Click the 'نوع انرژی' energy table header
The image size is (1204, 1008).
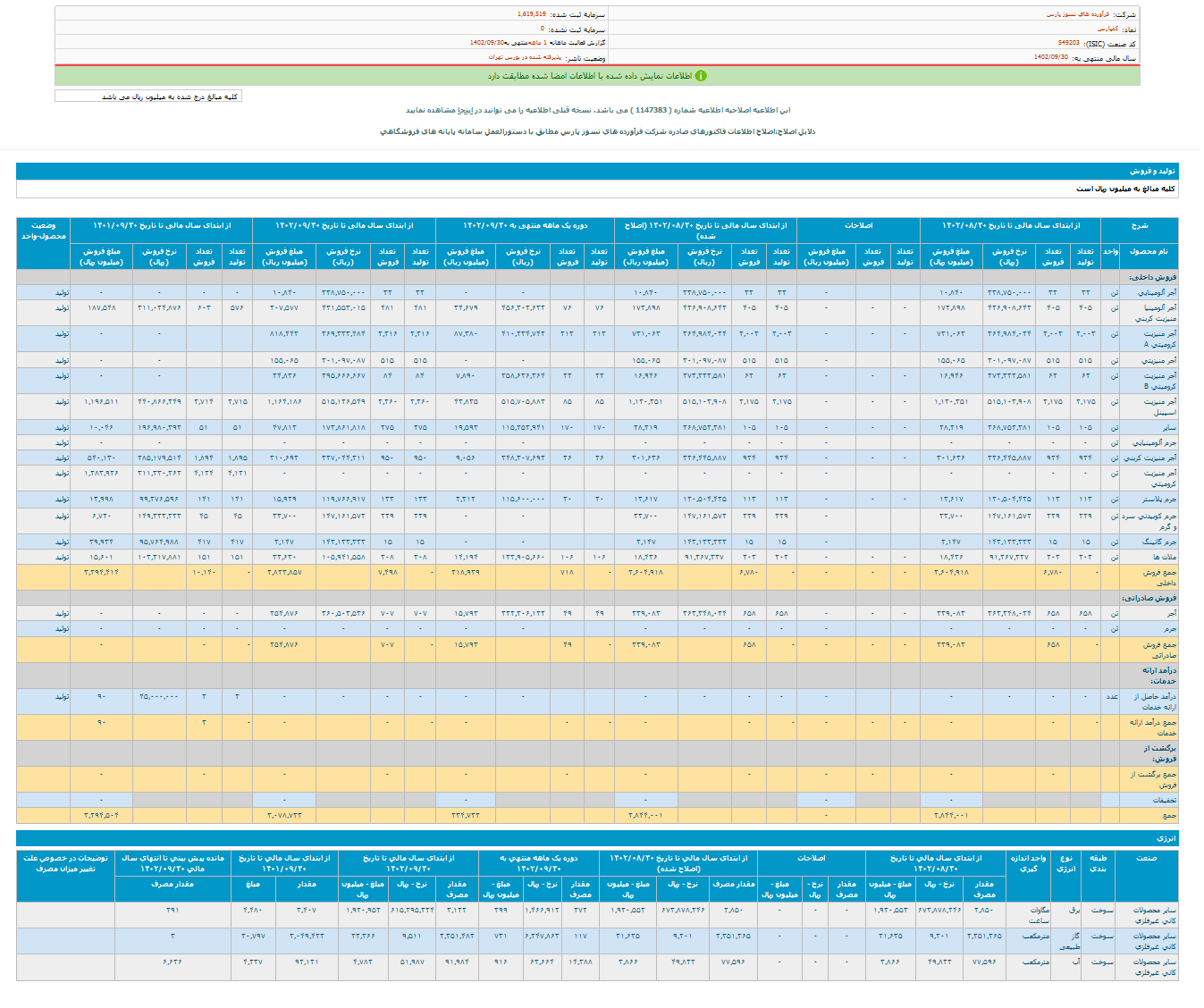click(1065, 863)
